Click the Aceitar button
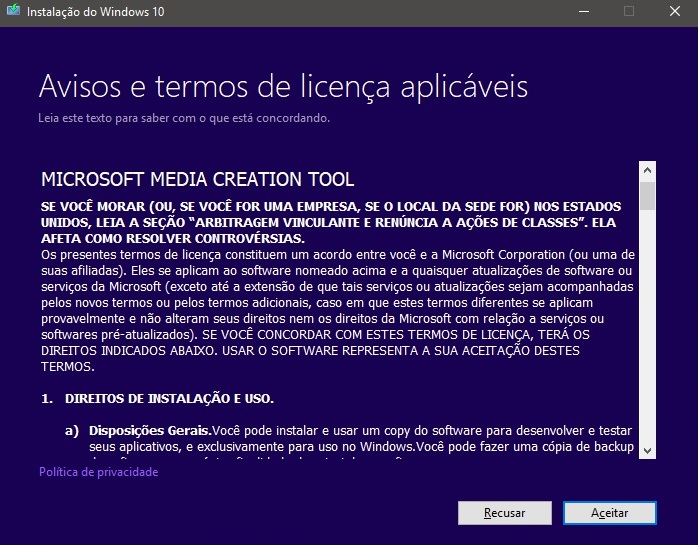698x545 pixels. coord(609,513)
